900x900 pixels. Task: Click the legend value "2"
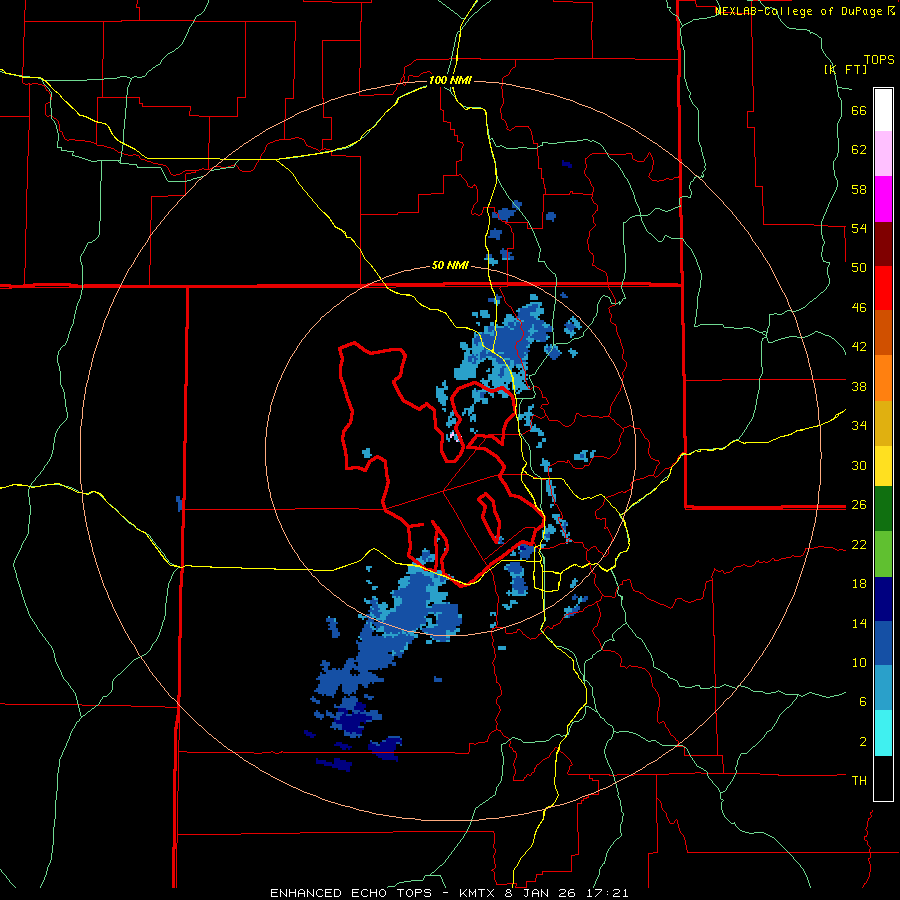(x=863, y=741)
